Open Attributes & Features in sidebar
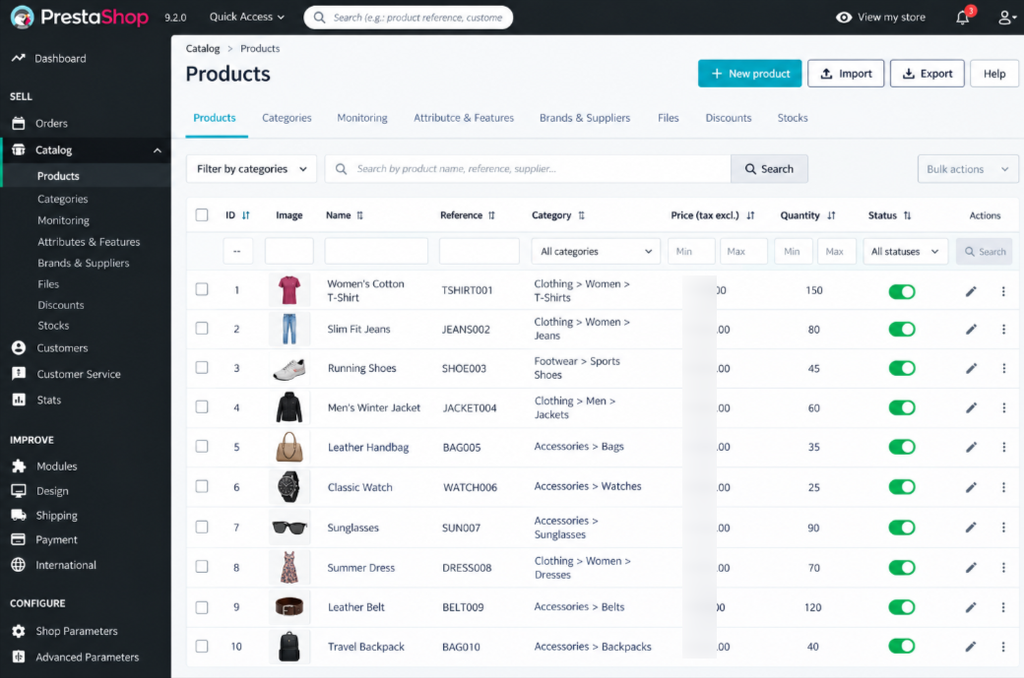This screenshot has height=678, width=1024. click(x=89, y=242)
